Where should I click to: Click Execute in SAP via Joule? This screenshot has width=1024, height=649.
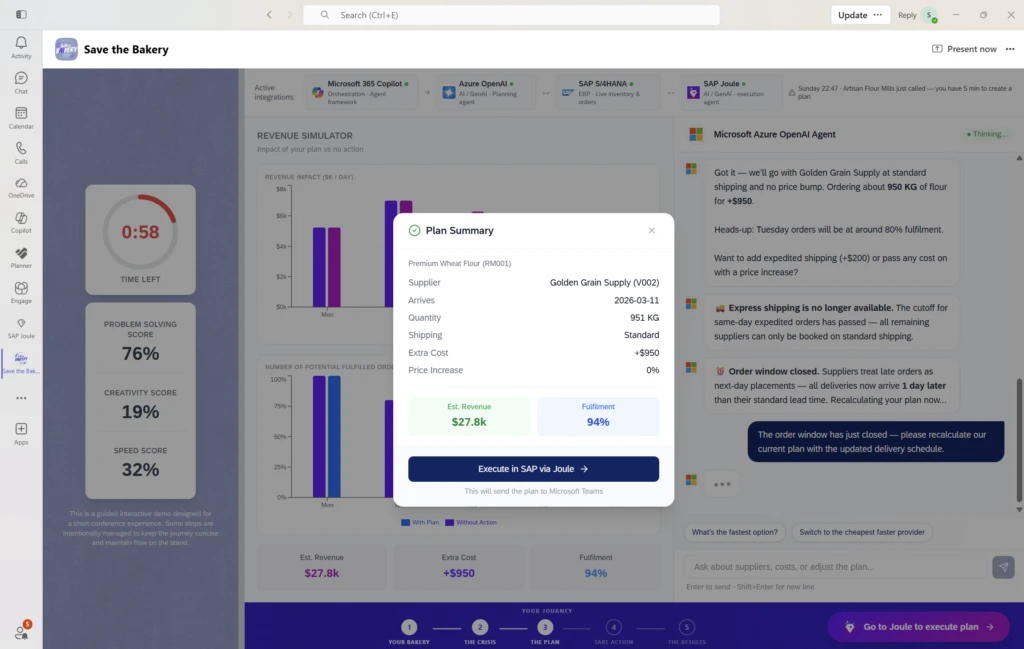pyautogui.click(x=534, y=469)
